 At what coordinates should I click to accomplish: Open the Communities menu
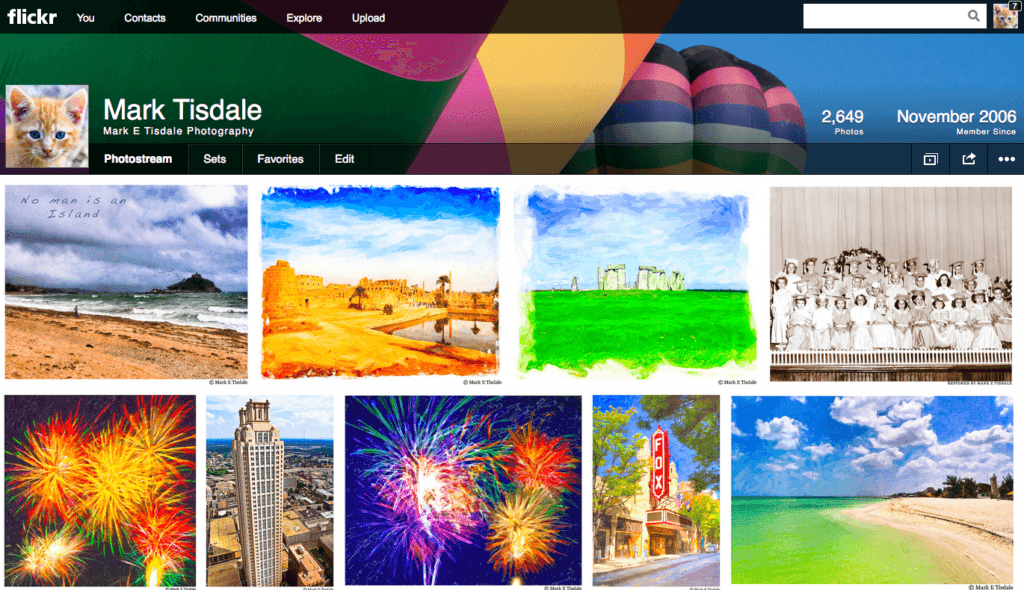[x=226, y=18]
